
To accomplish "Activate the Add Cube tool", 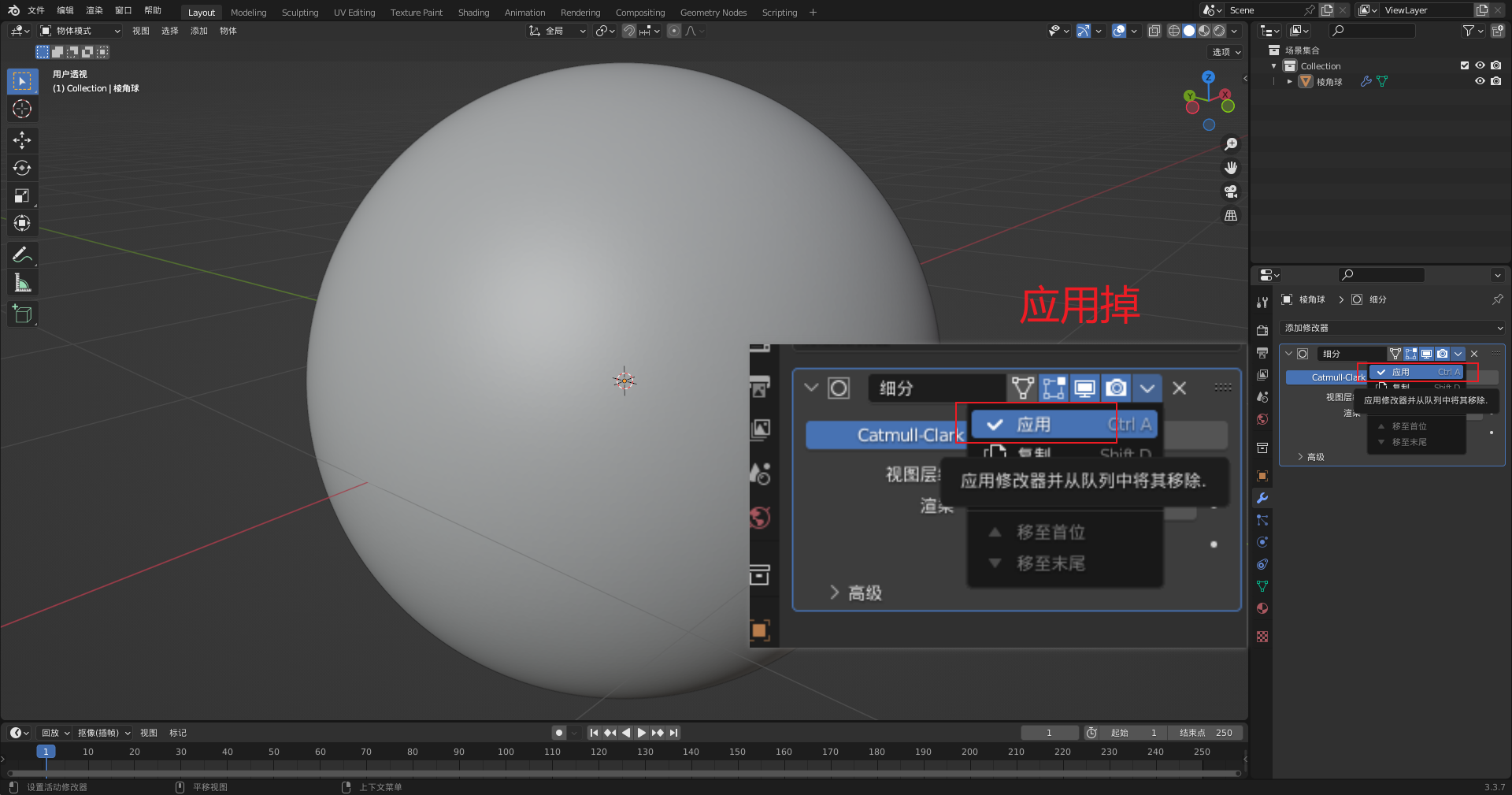I will tap(22, 314).
